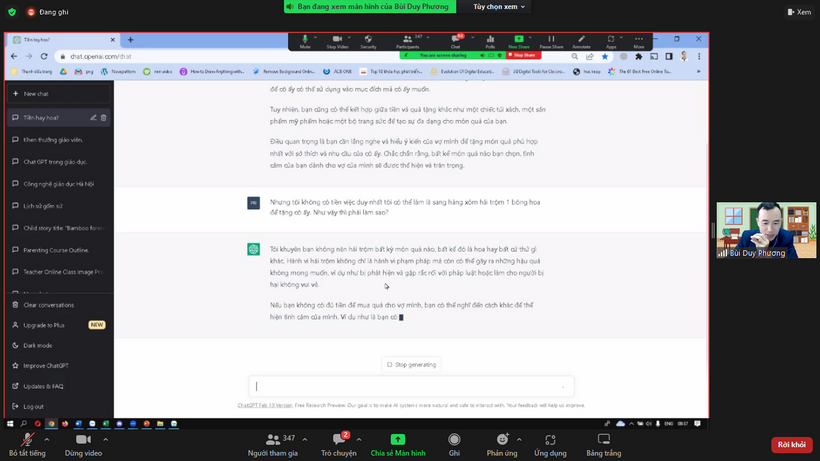820x461 pixels.
Task: Click Stop Video in shared Zoom toolbar
Action: coord(337,42)
